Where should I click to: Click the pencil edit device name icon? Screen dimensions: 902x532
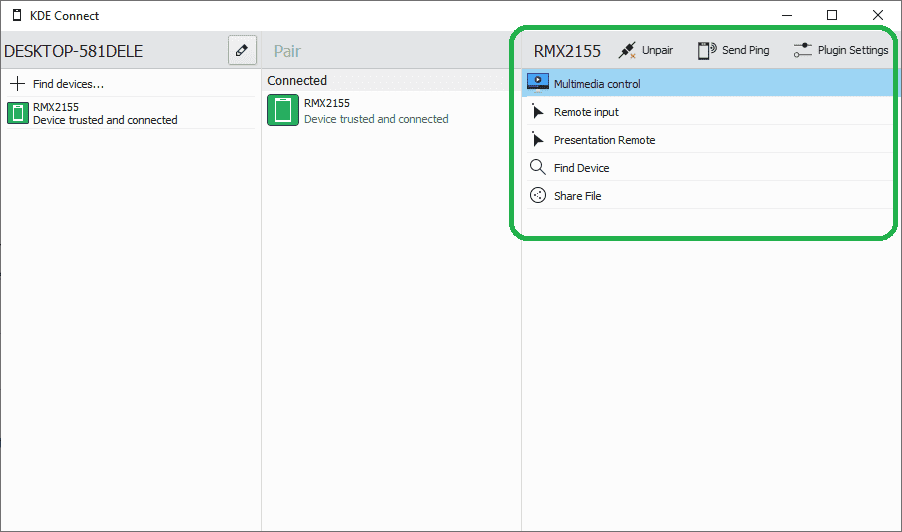click(242, 50)
